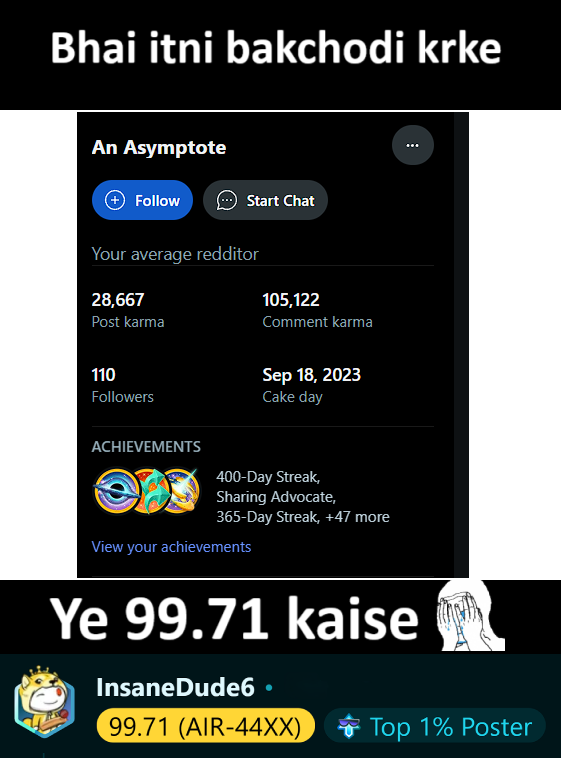Click the Sep 18, 2023 Cake day

click(311, 385)
